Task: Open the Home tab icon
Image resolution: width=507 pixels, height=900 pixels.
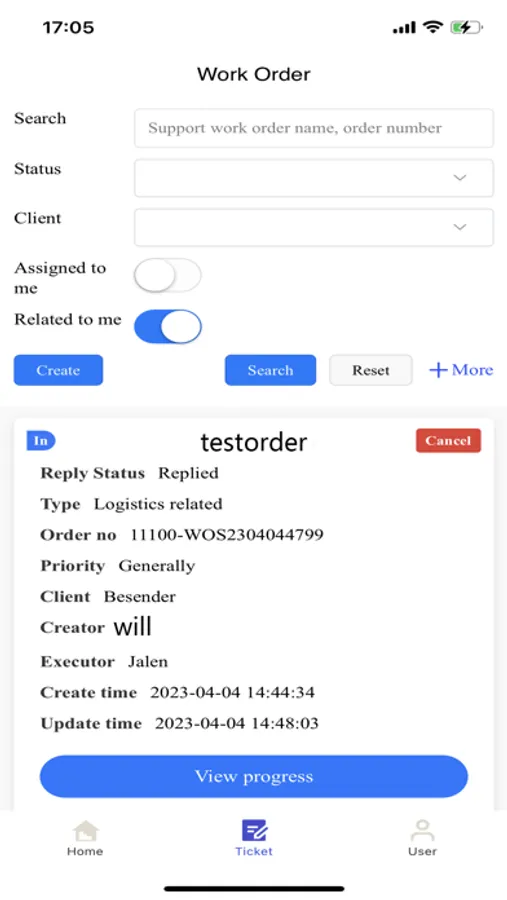Action: (85, 831)
